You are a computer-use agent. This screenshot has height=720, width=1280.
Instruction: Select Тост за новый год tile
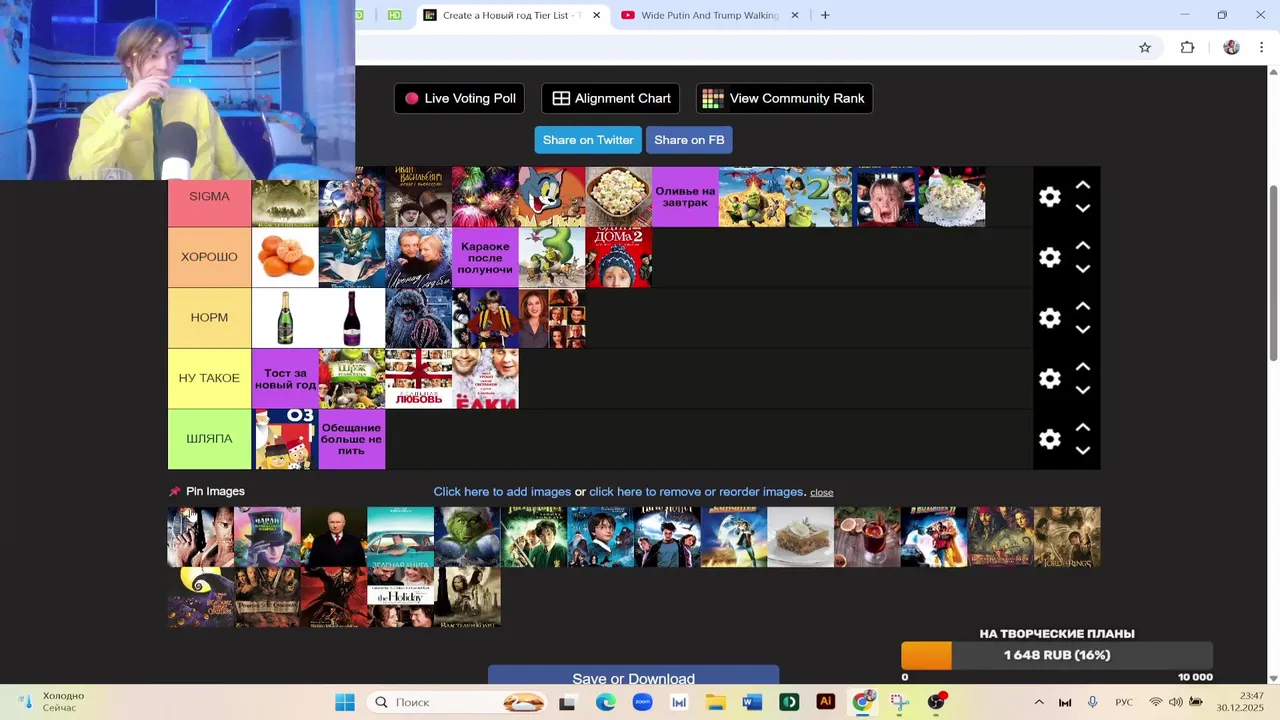coord(285,378)
